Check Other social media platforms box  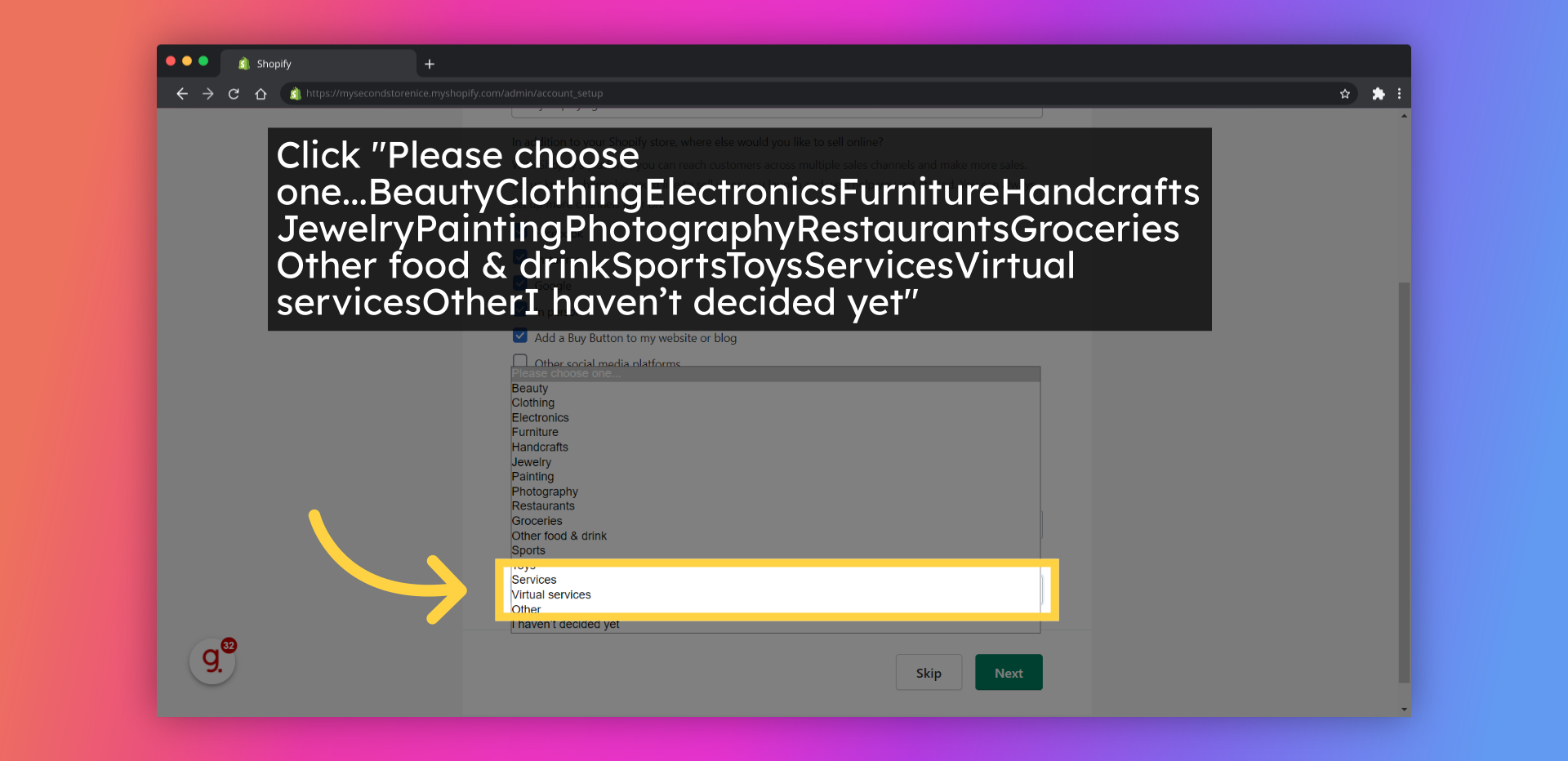(520, 361)
